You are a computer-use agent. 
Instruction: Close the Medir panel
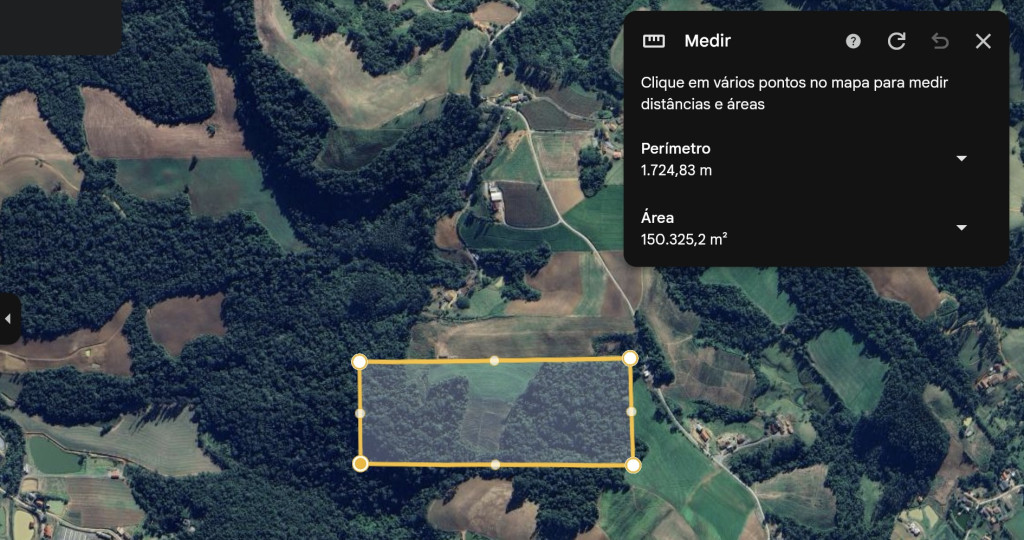coord(983,41)
